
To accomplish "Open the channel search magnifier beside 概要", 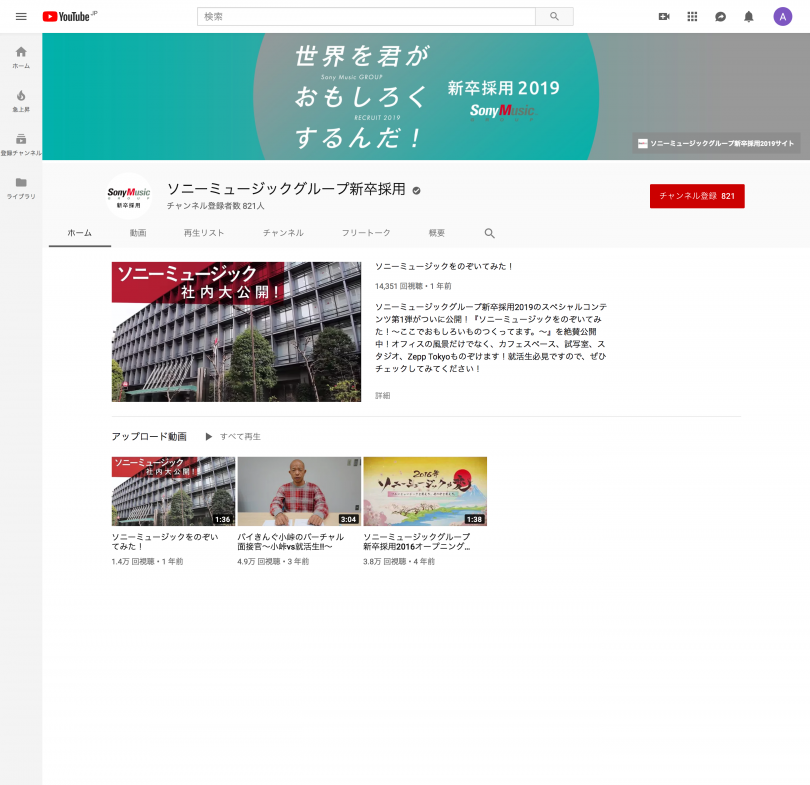I will click(489, 232).
